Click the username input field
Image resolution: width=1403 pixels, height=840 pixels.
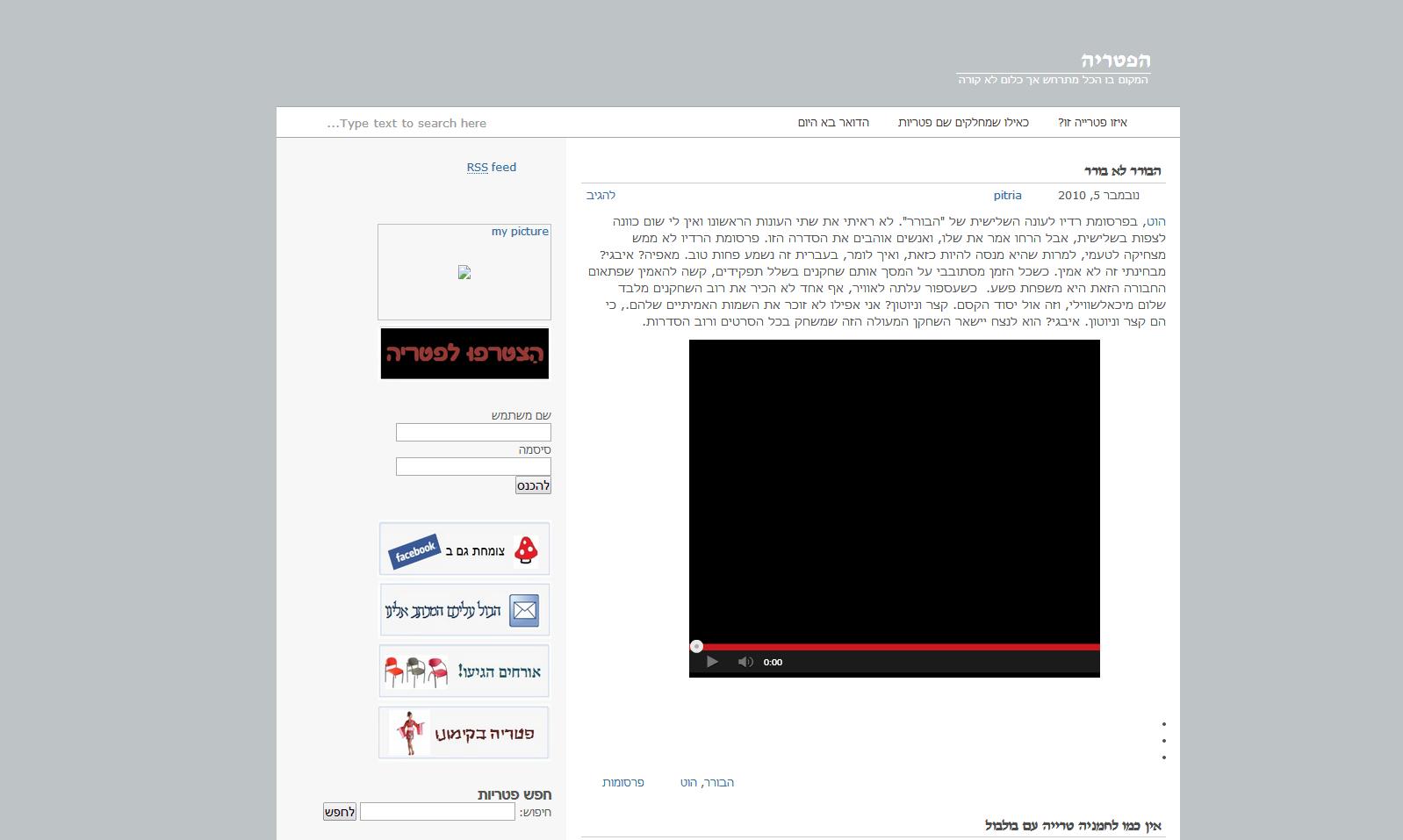(473, 432)
